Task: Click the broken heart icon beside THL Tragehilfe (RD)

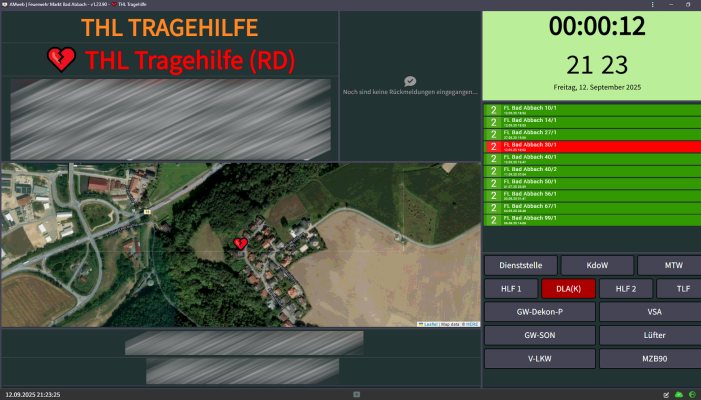Action: (62, 60)
